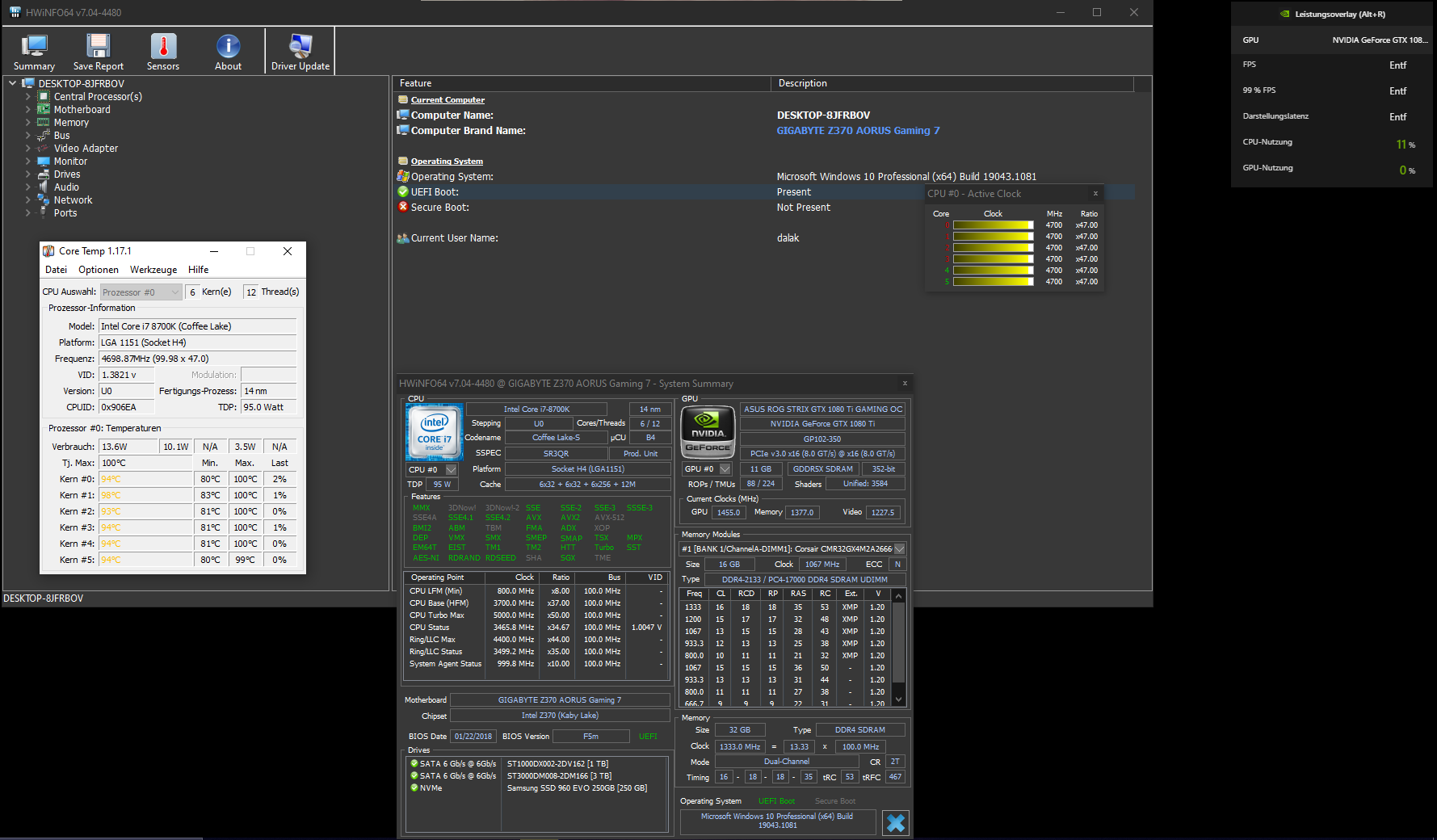Select the Network icon in the tree
1437x840 pixels.
[44, 200]
